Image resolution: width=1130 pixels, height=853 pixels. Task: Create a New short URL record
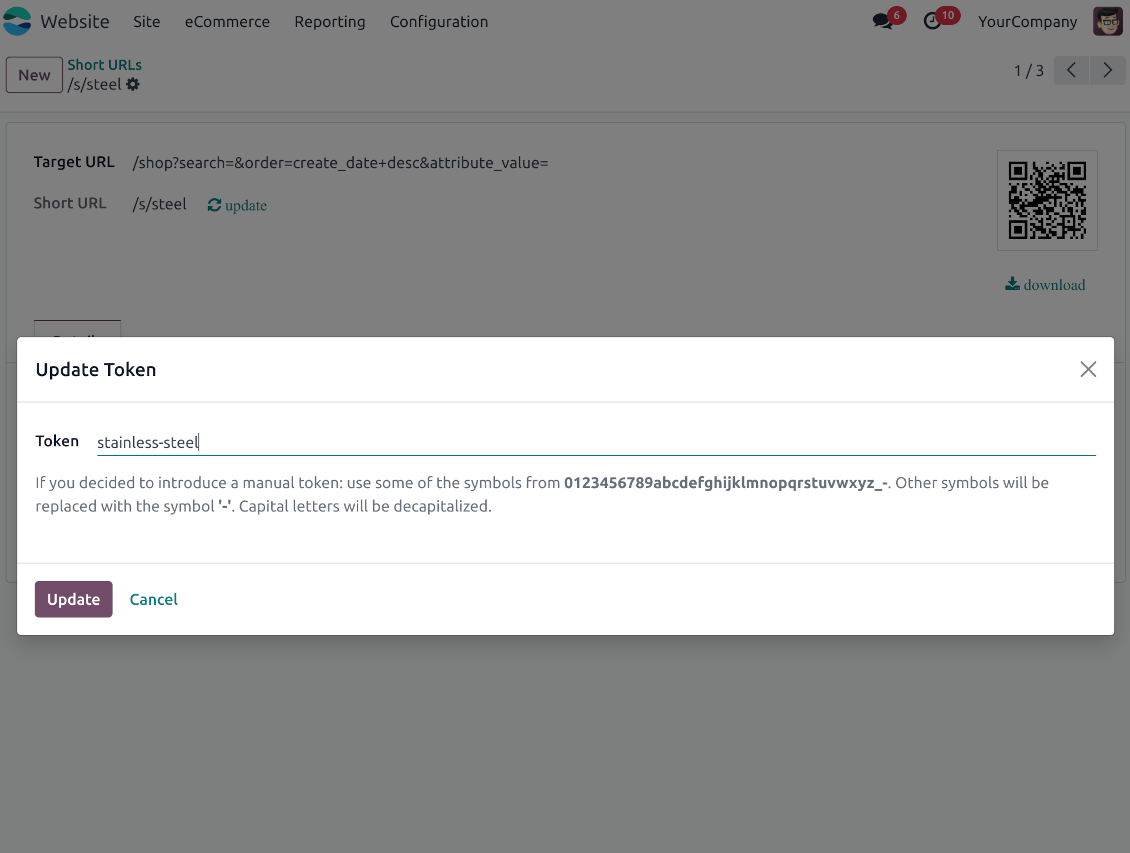point(34,75)
